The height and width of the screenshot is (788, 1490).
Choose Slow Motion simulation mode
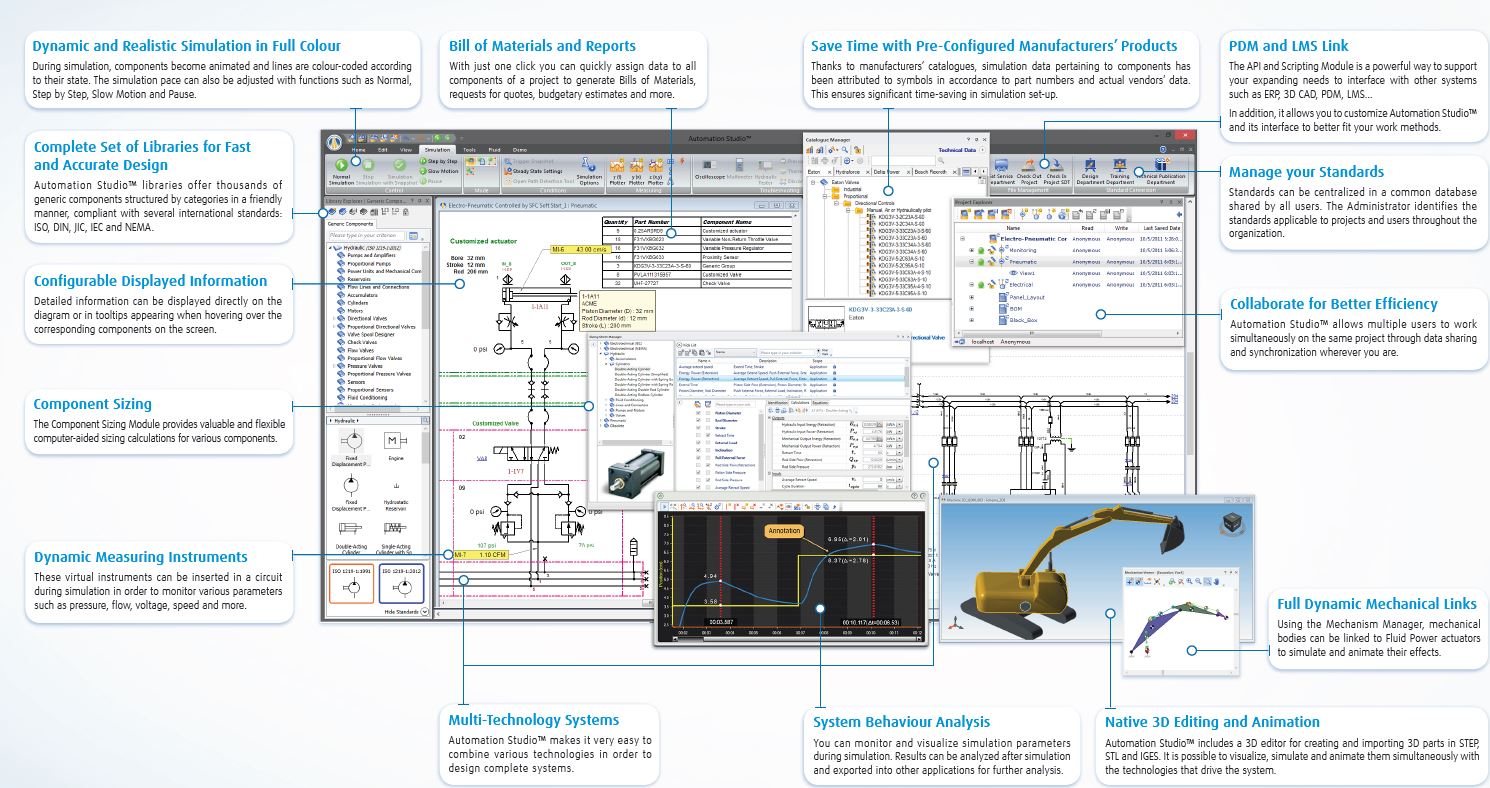439,171
